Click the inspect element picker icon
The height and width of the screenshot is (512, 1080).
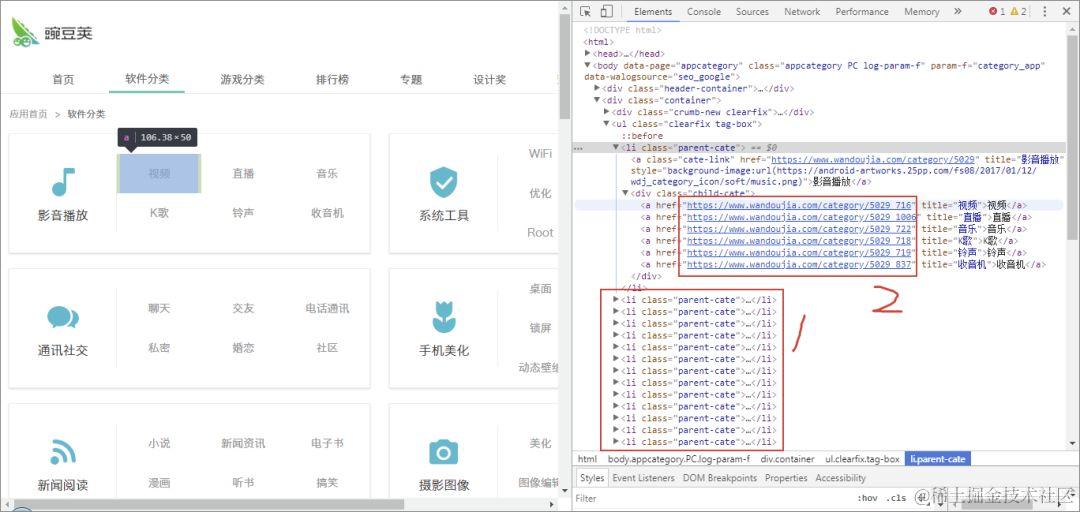click(585, 11)
